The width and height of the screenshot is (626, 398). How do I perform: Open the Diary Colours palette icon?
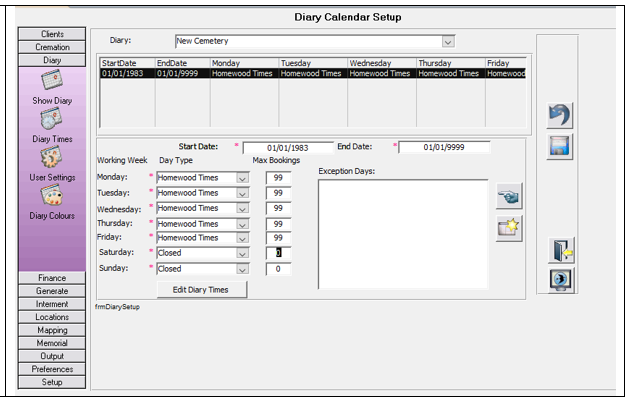52,196
